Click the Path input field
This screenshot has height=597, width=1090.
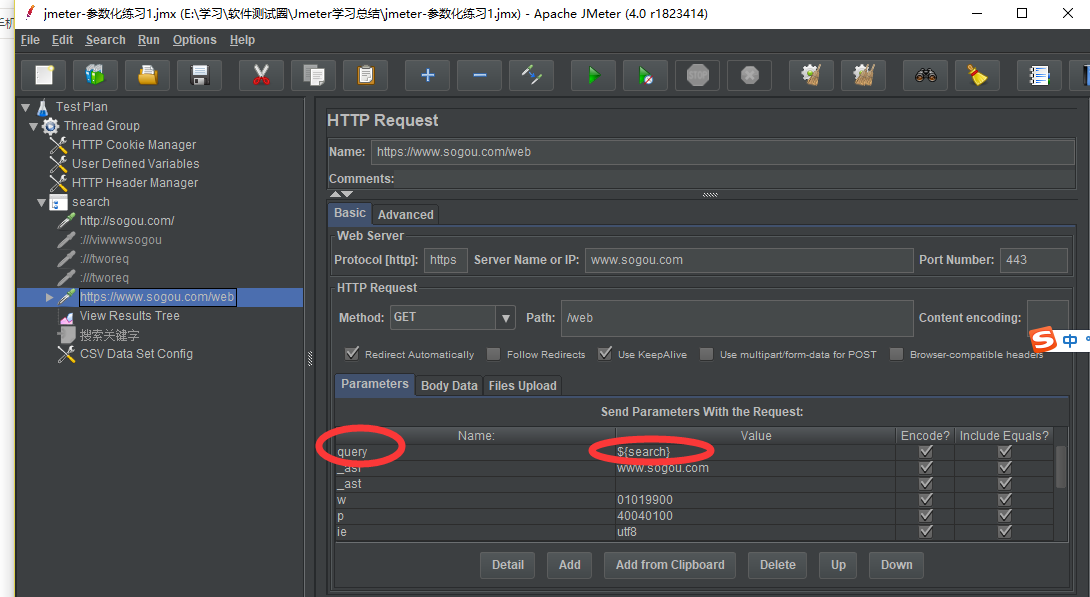pyautogui.click(x=737, y=318)
